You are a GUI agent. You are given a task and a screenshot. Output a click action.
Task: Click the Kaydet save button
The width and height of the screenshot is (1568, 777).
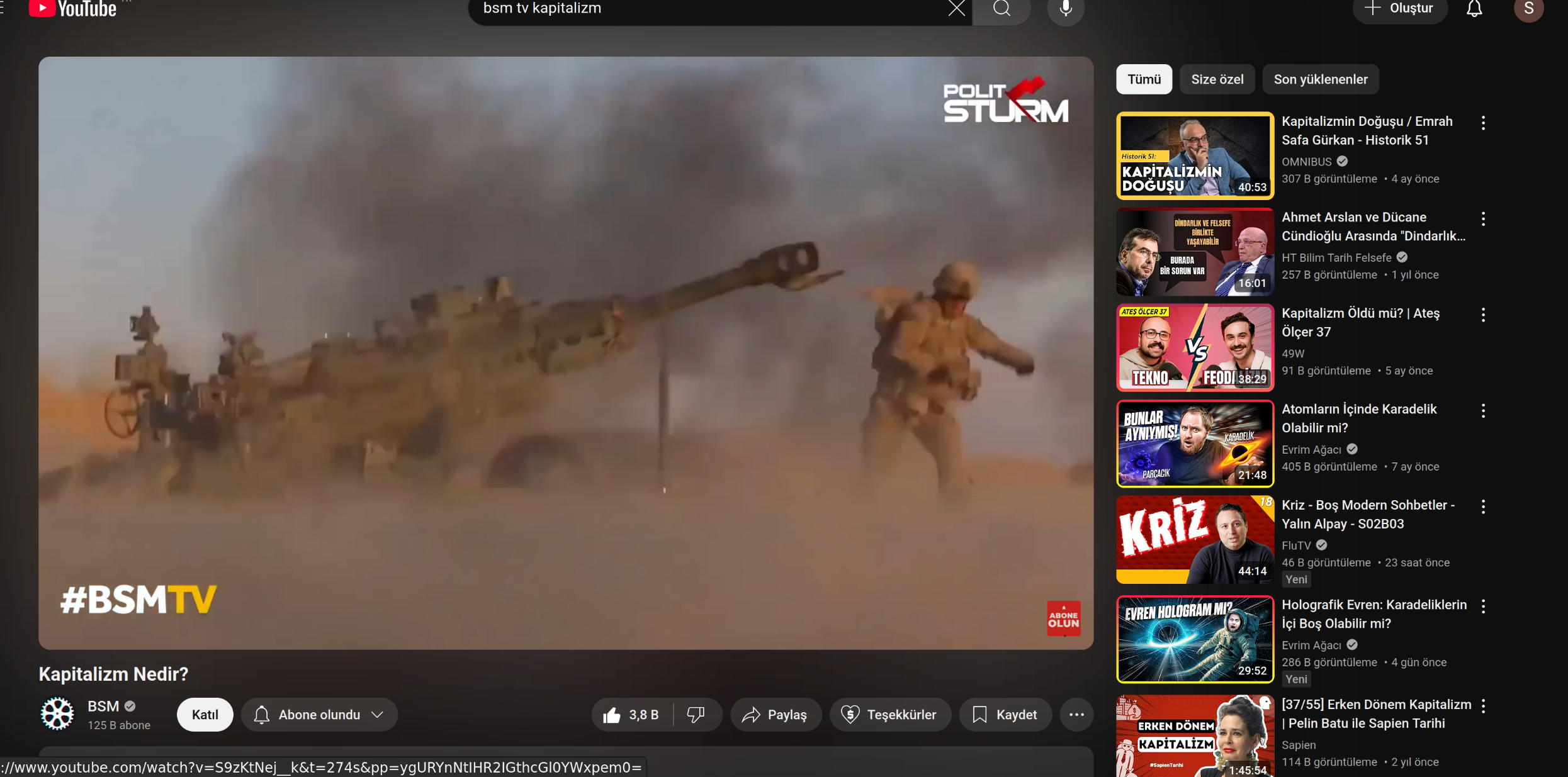[x=1005, y=715]
